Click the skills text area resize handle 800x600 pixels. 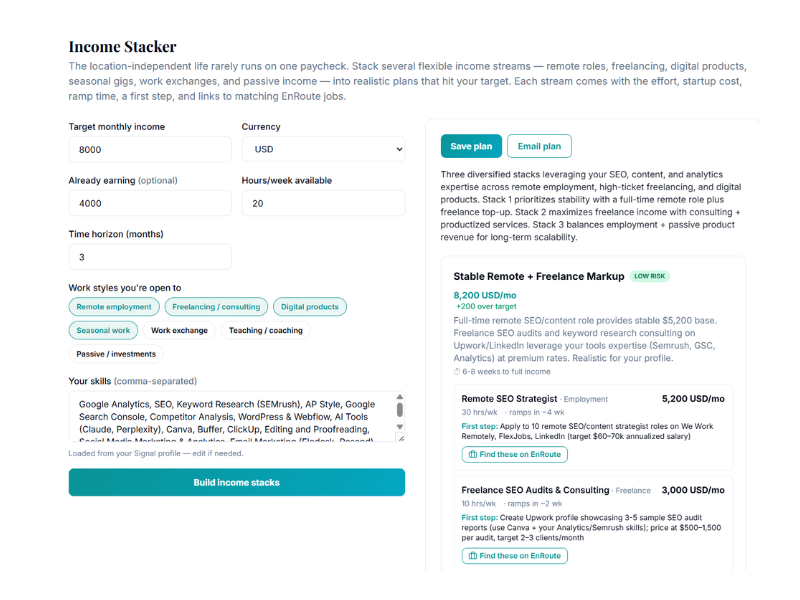(x=401, y=438)
